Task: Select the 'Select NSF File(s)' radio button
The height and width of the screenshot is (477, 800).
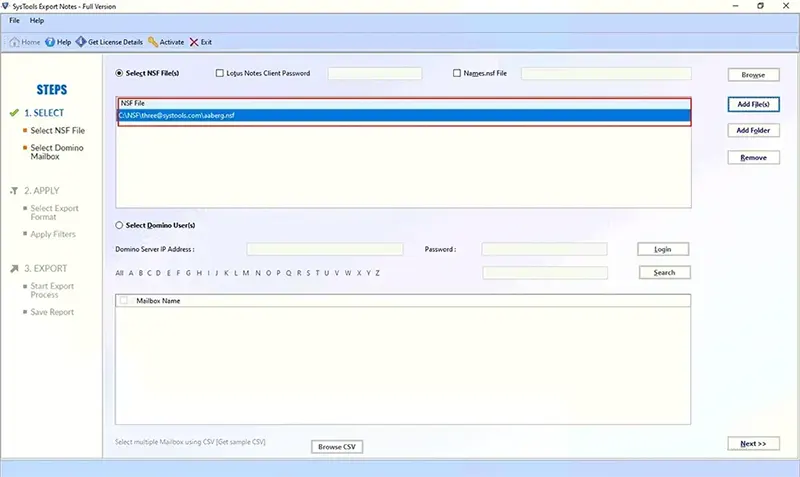Action: (119, 73)
